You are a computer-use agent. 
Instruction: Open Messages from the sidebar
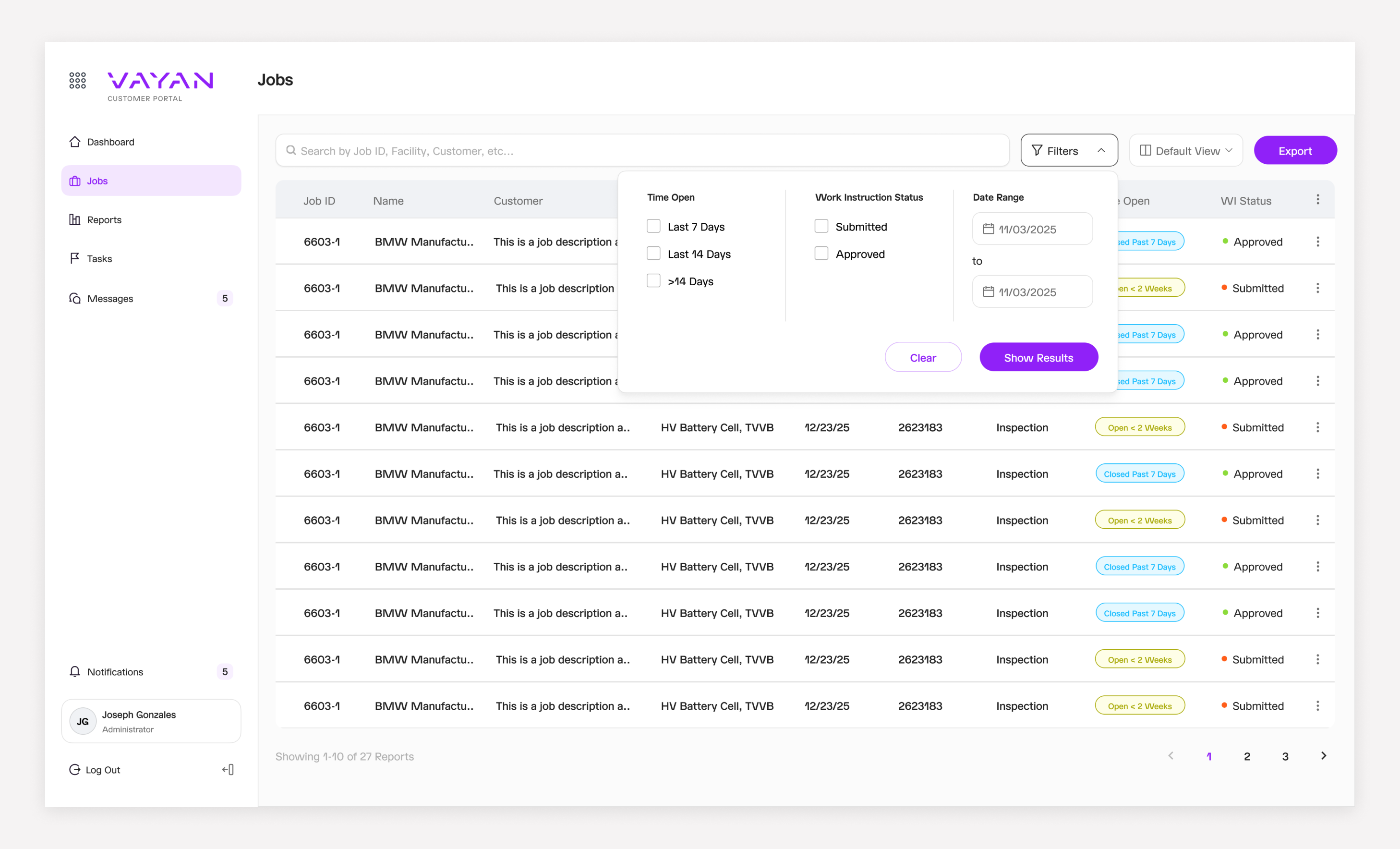(x=109, y=298)
